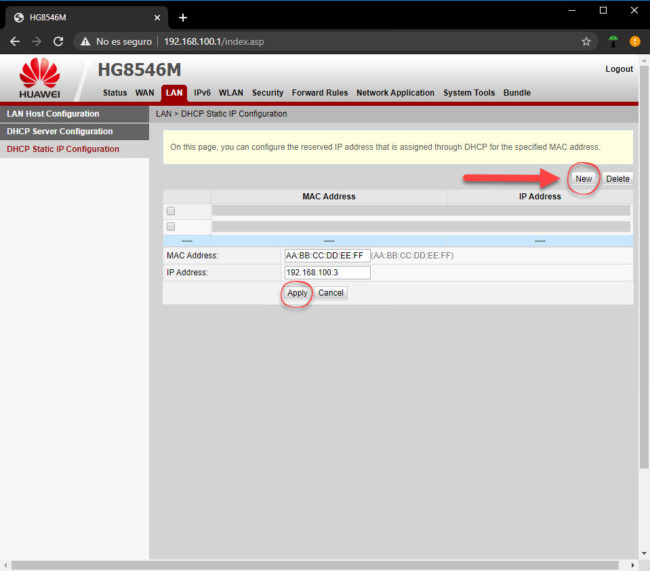Click the horizontal page scrollbar
650x571 pixels.
(x=315, y=565)
